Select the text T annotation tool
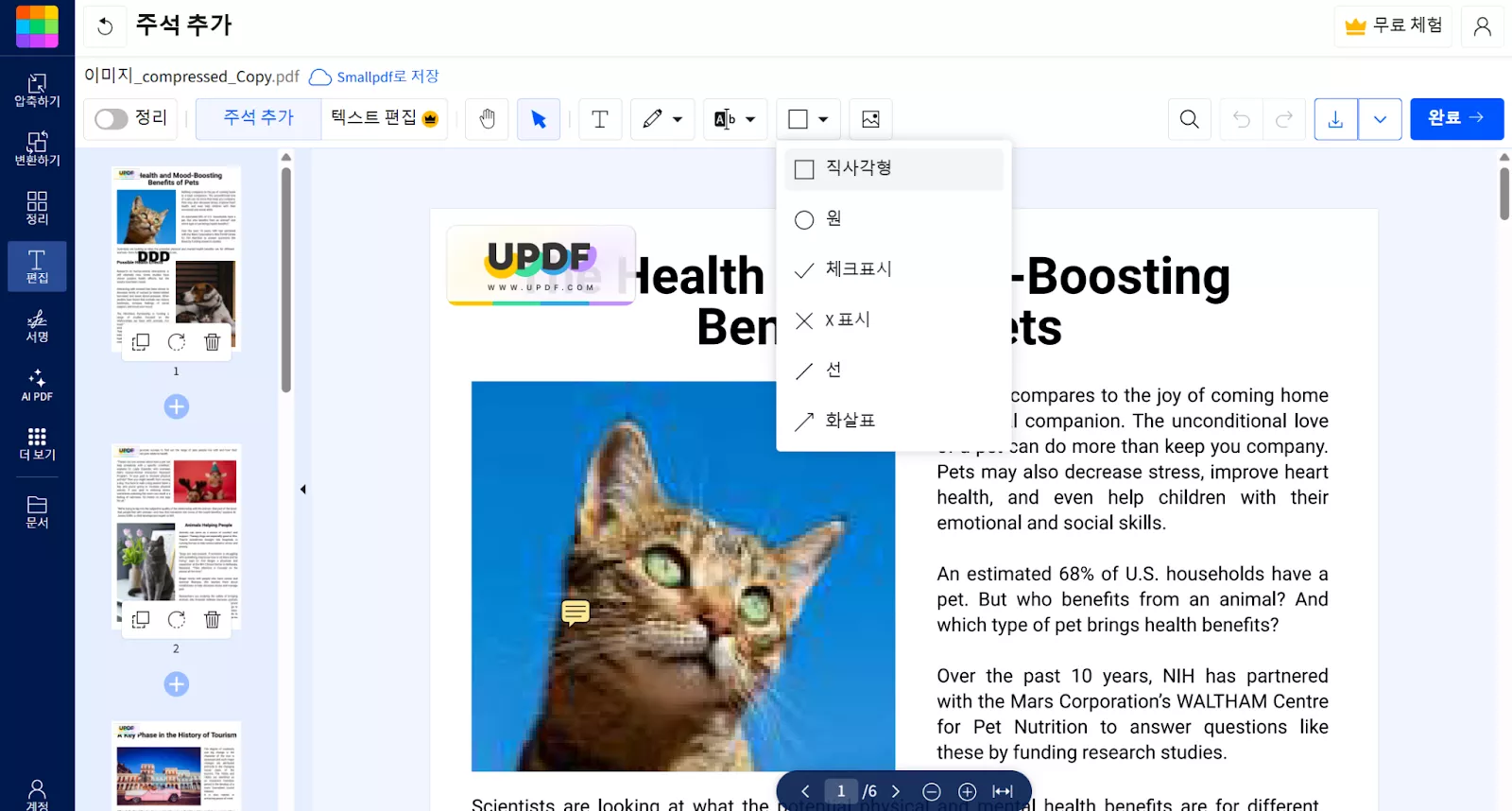 tap(599, 119)
